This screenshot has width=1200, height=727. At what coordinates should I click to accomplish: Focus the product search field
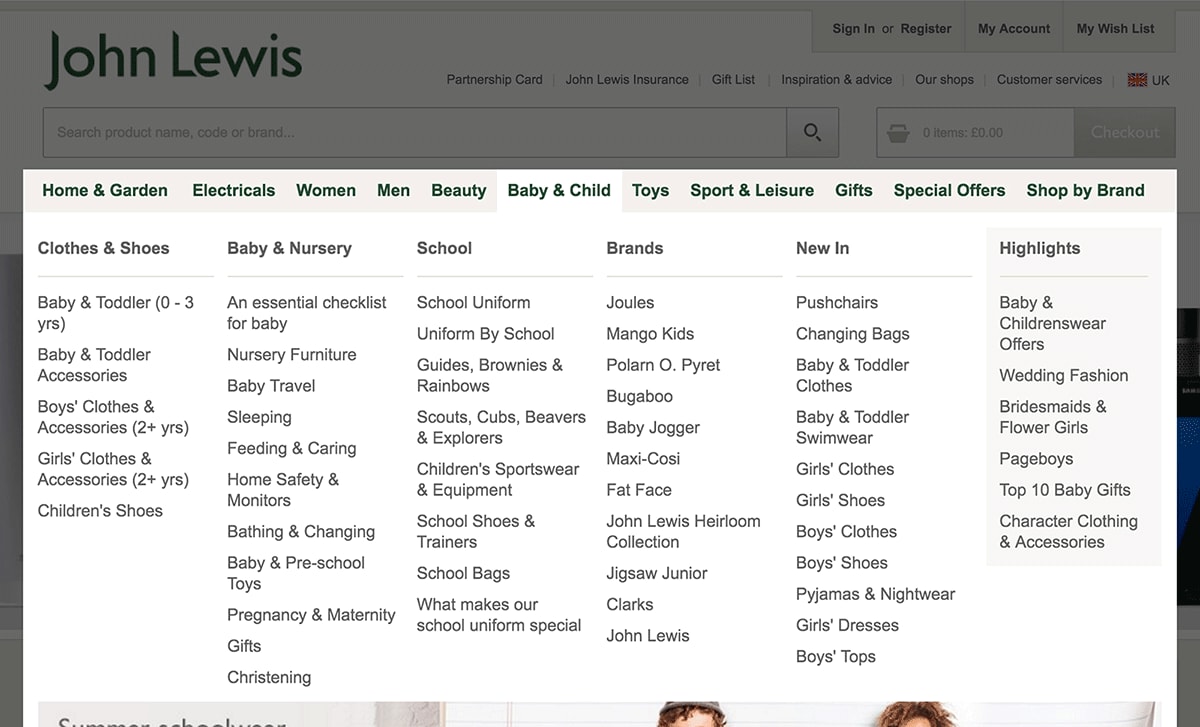click(415, 132)
